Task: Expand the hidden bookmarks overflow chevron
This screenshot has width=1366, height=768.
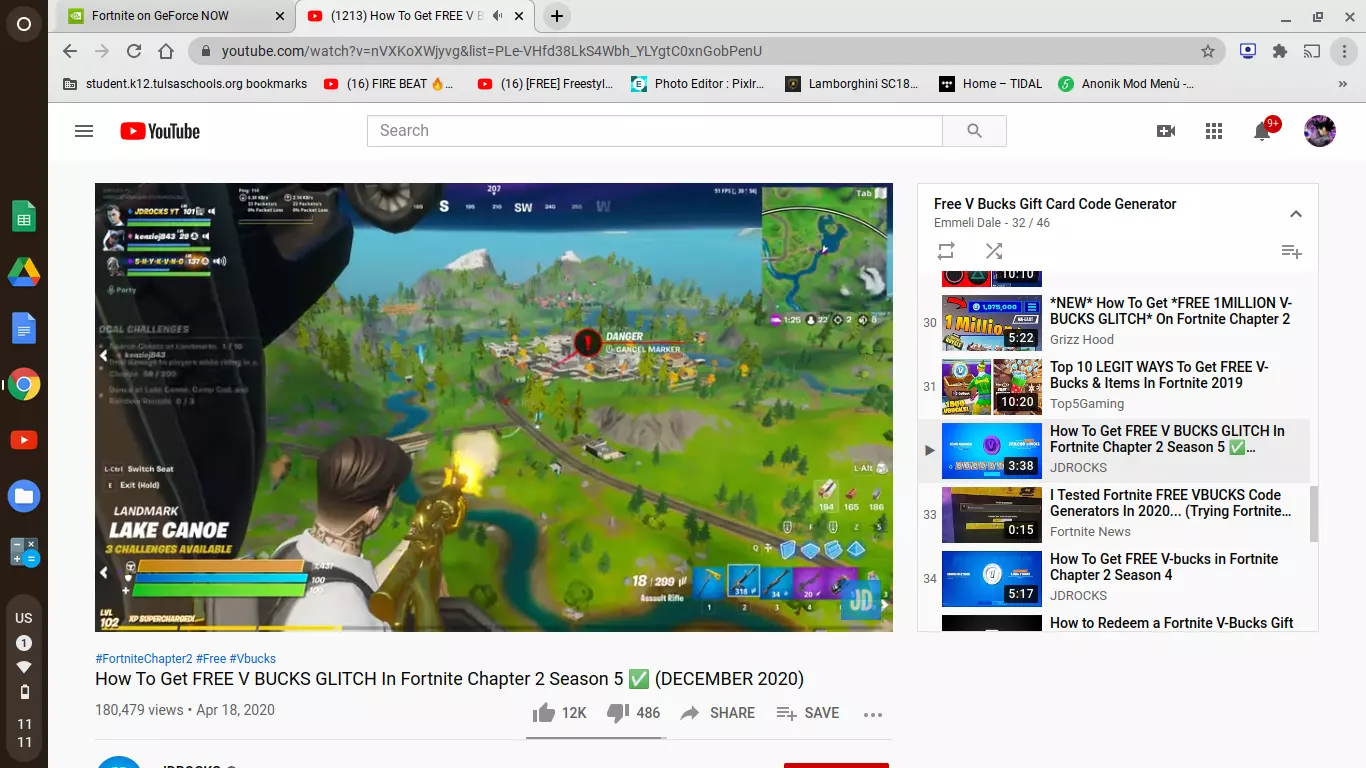Action: coord(1343,84)
